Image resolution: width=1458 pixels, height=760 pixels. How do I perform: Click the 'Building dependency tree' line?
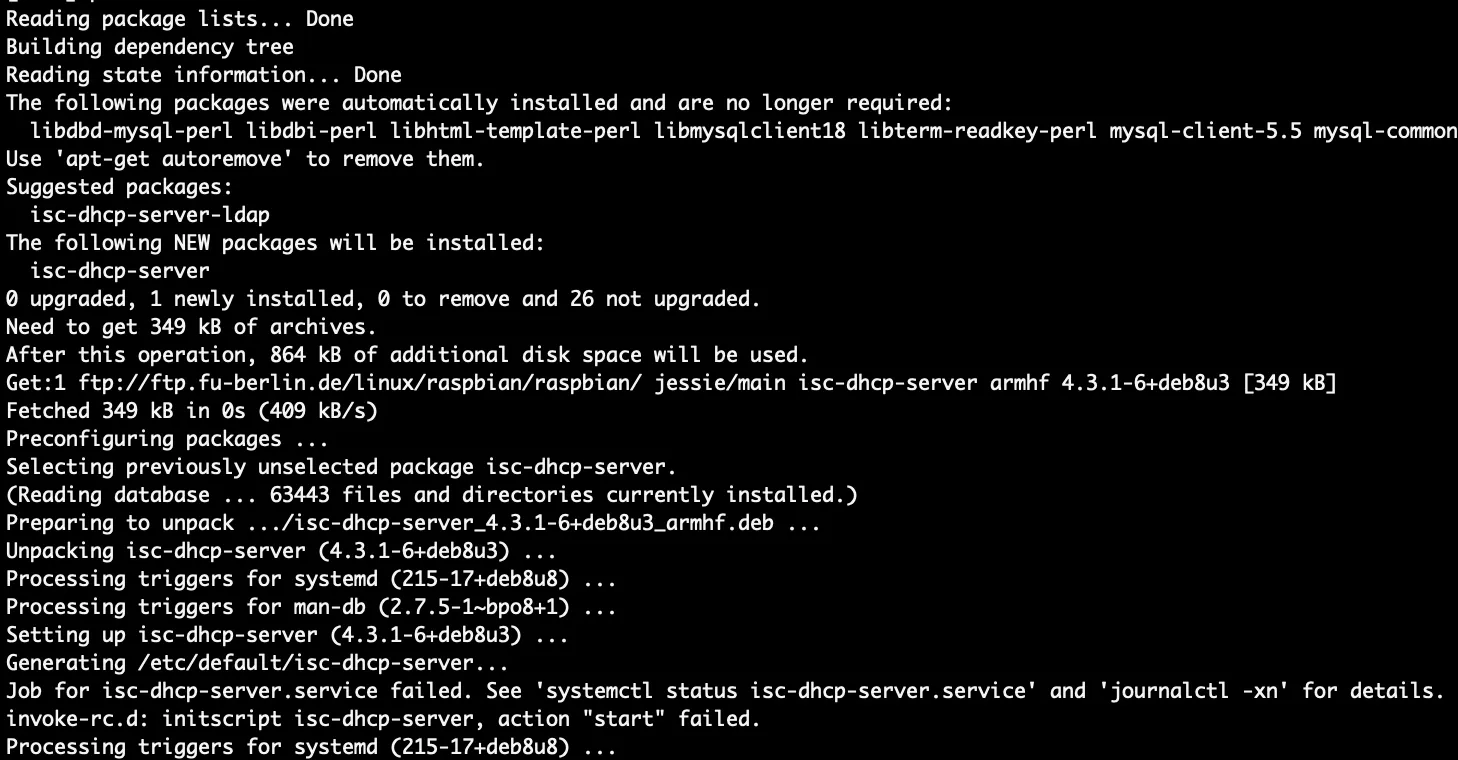[x=150, y=47]
